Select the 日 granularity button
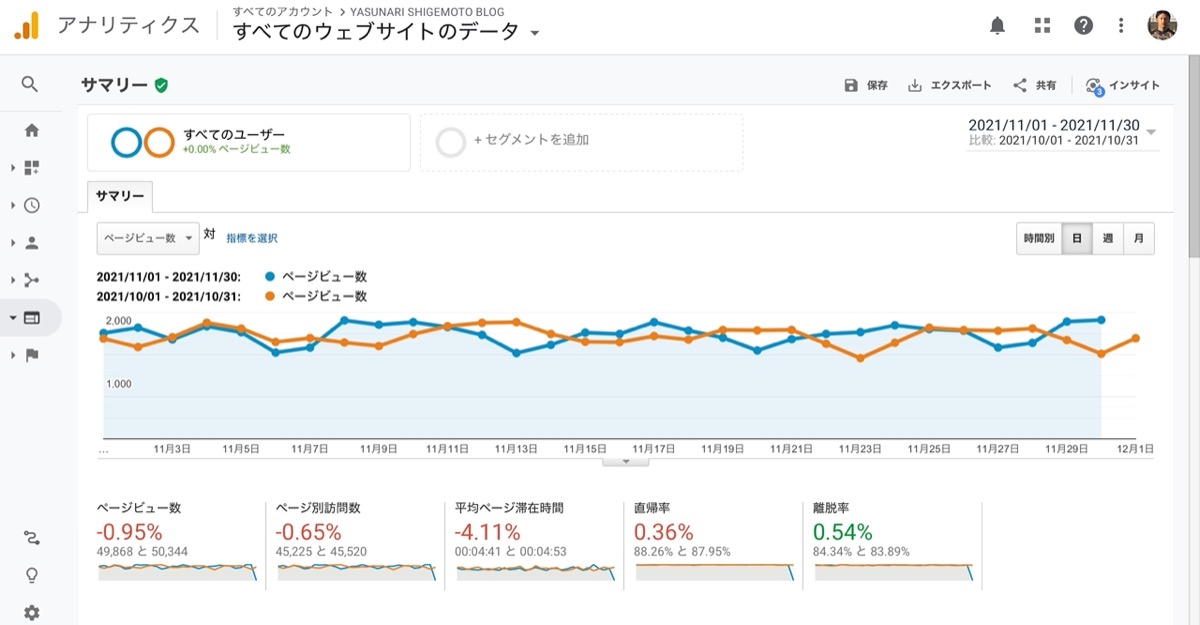Image resolution: width=1200 pixels, height=625 pixels. pyautogui.click(x=1077, y=239)
